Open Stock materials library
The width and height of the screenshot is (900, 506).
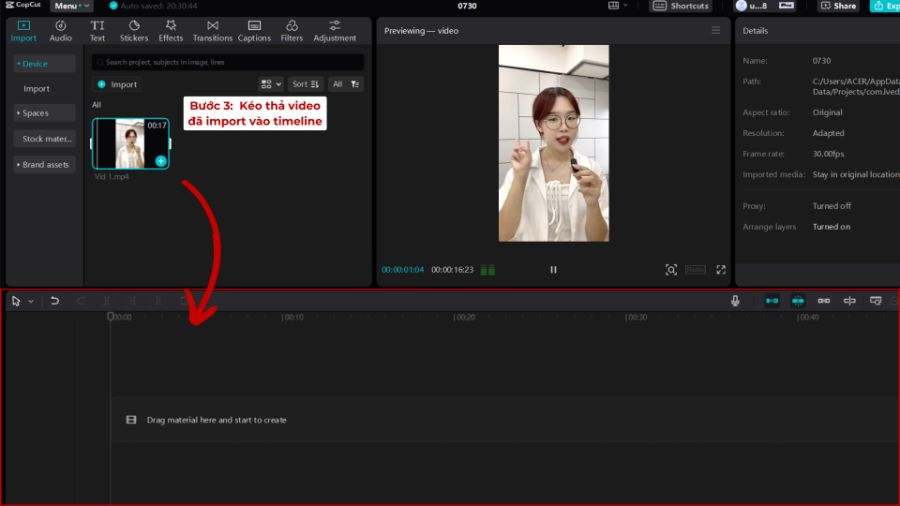(x=44, y=139)
